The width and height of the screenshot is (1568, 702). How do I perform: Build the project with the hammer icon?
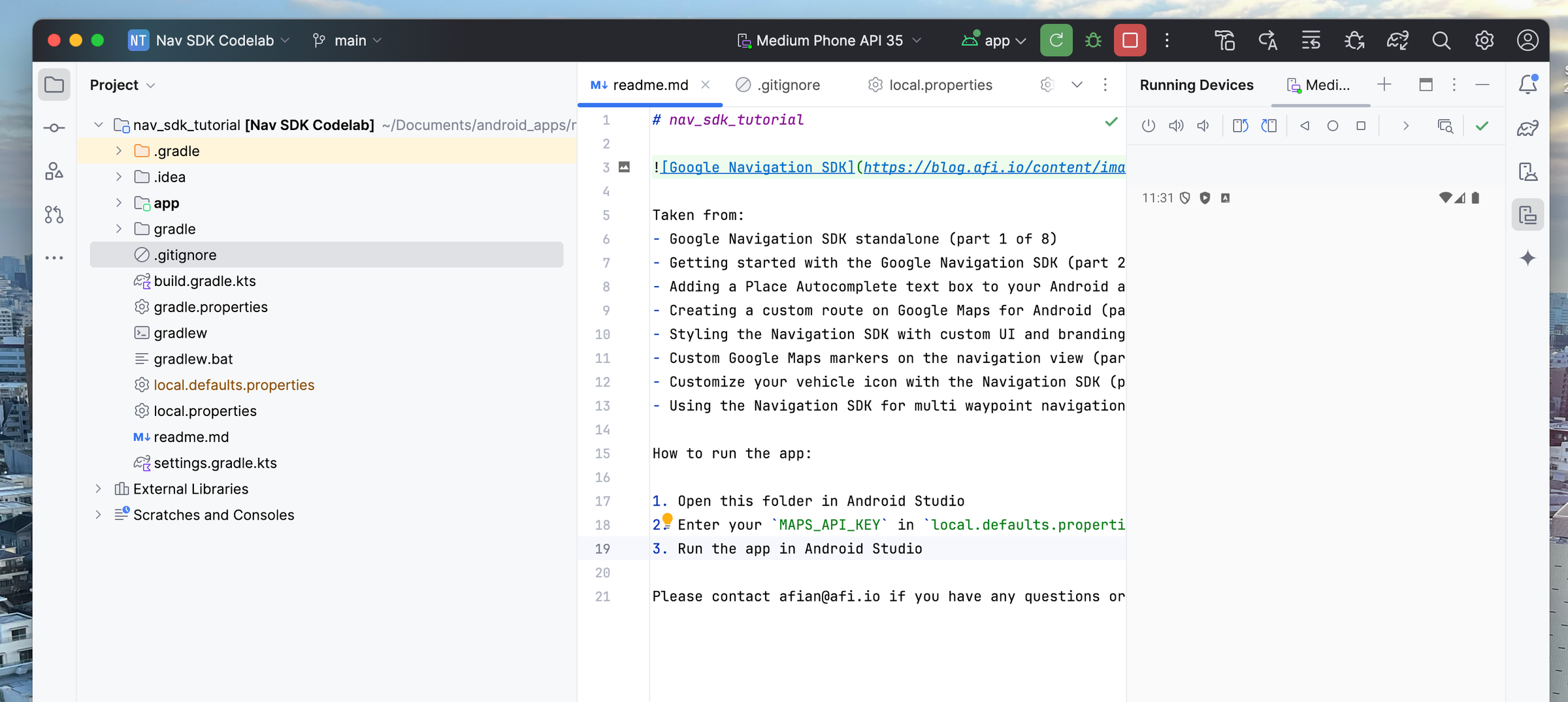(x=1224, y=40)
